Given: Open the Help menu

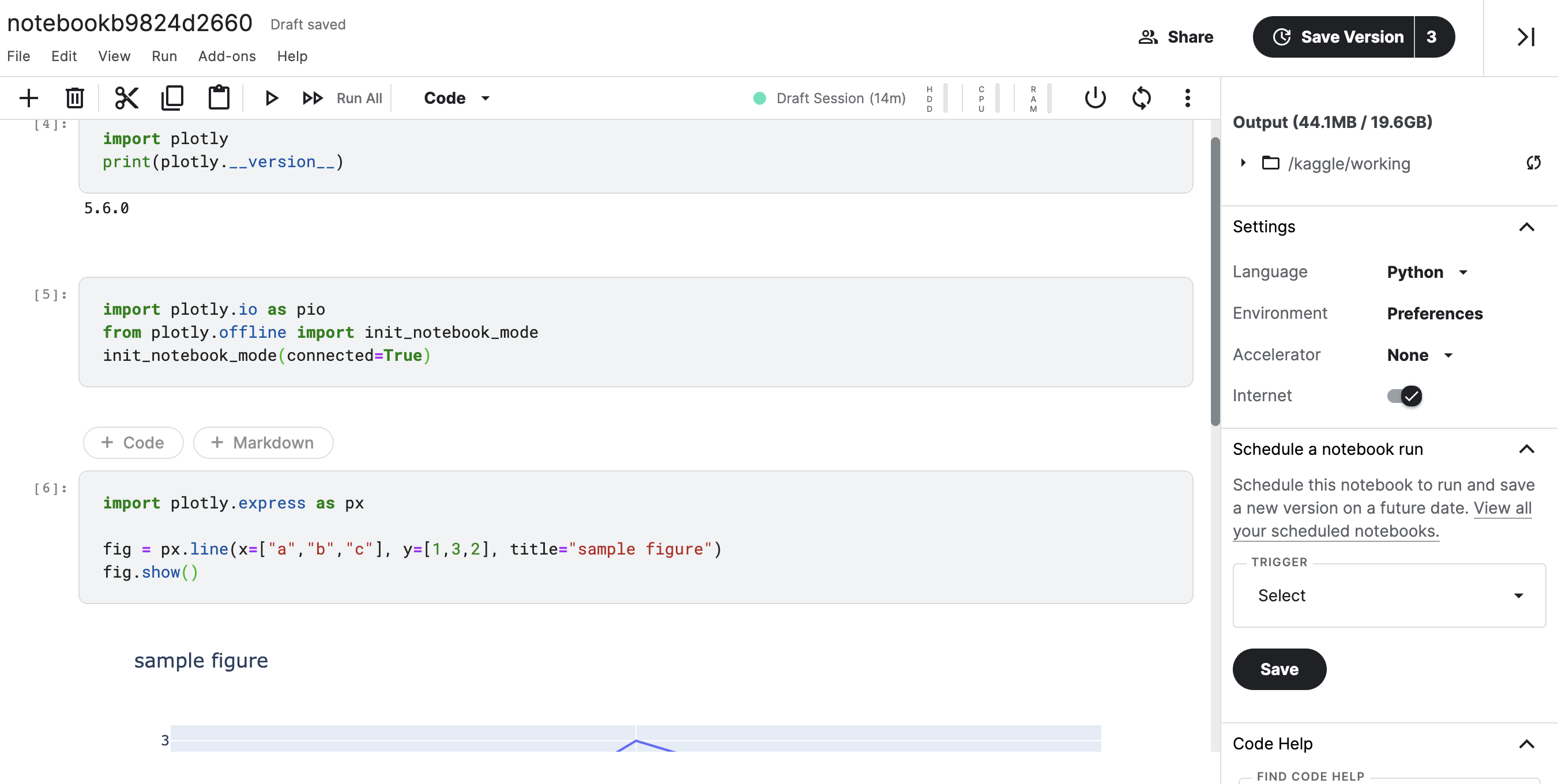Looking at the screenshot, I should 292,56.
